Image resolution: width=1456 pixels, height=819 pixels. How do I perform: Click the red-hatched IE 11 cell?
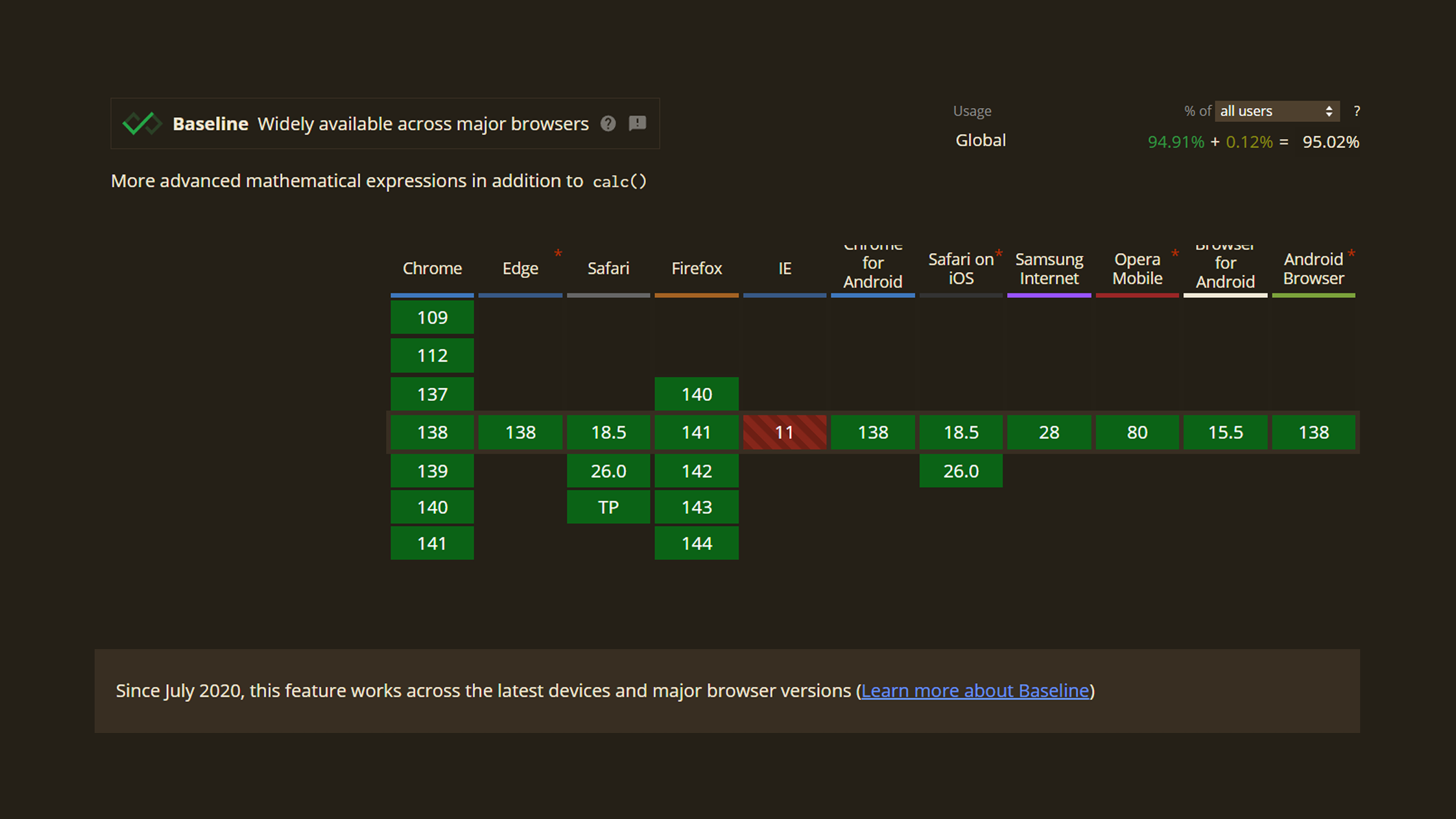coord(784,432)
